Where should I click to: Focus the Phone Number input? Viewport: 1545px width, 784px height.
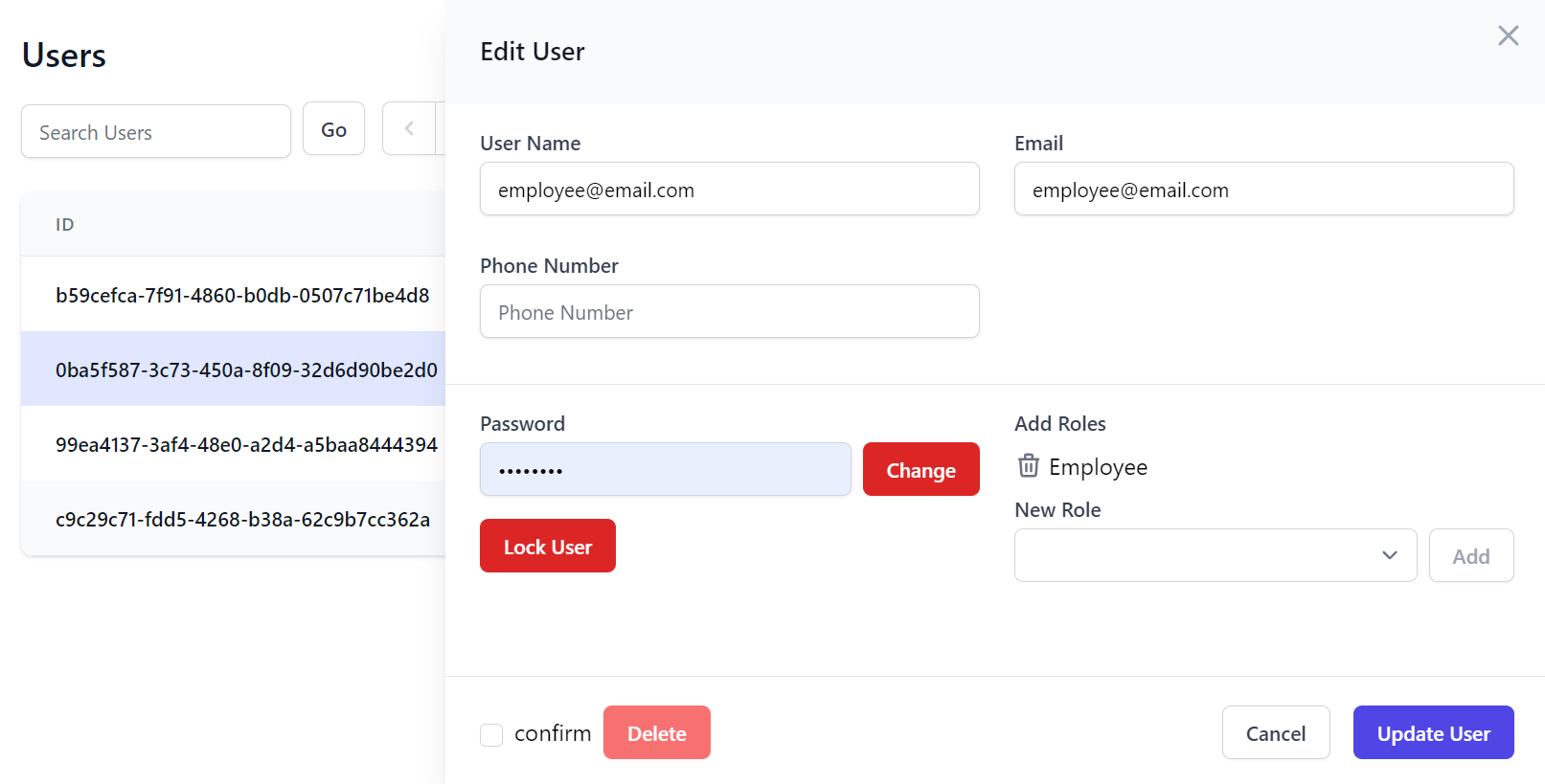729,311
